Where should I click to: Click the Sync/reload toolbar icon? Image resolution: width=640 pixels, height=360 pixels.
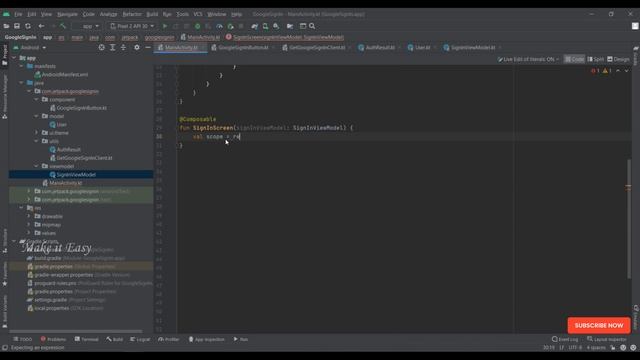[x=28, y=26]
